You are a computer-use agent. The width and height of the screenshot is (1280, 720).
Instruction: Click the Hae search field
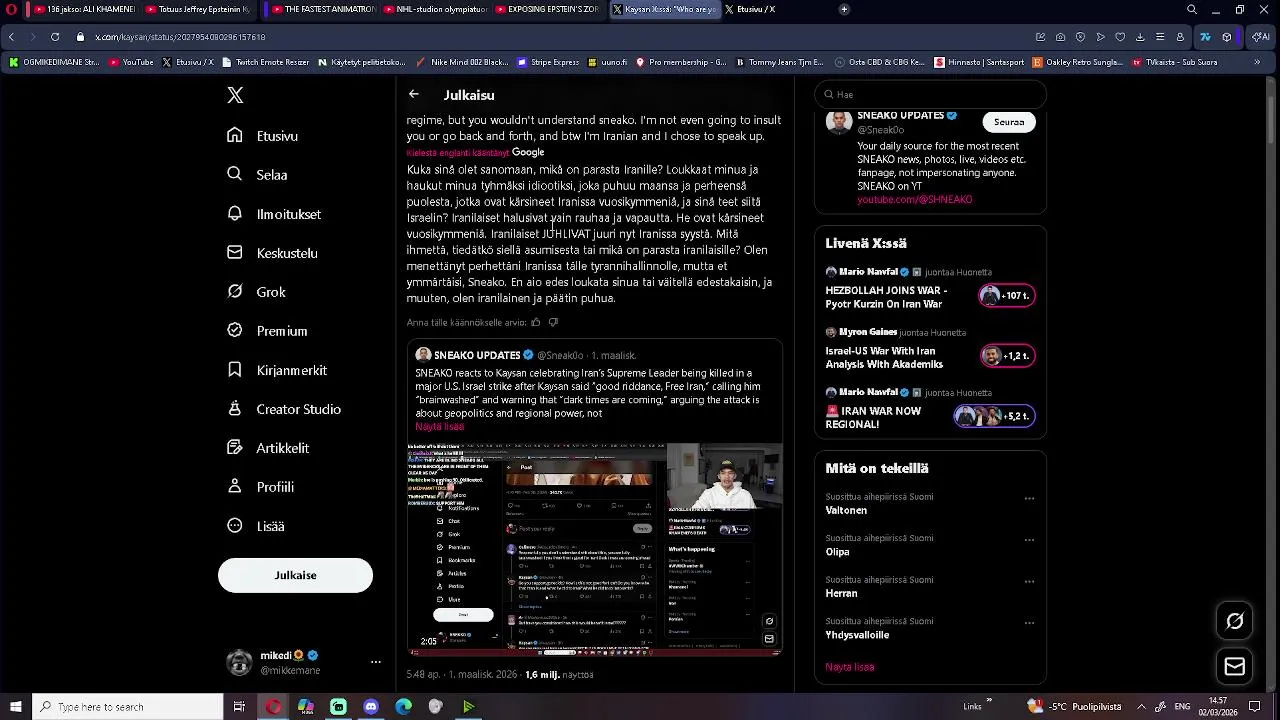point(930,94)
